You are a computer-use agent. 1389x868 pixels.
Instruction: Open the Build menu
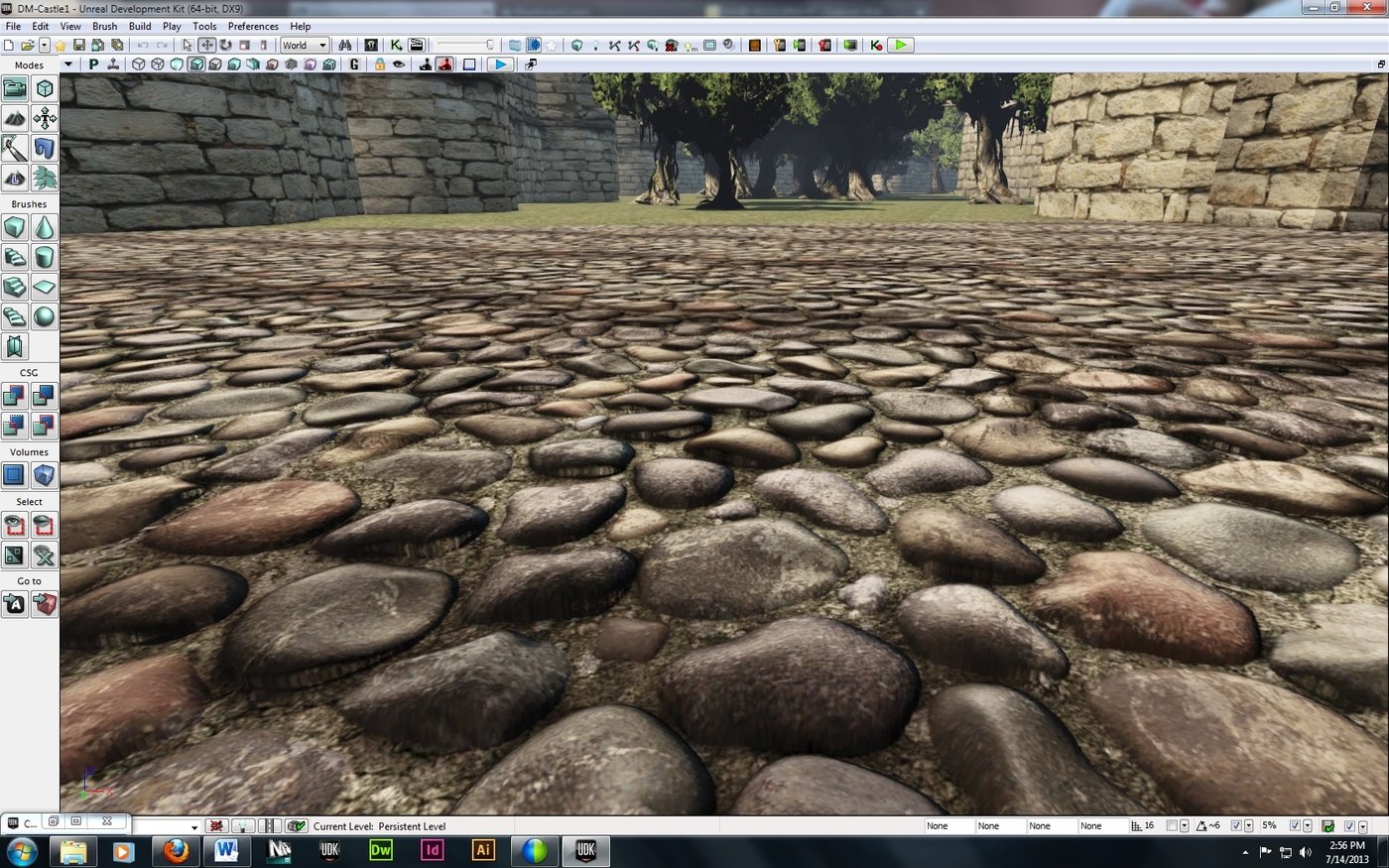tap(140, 26)
